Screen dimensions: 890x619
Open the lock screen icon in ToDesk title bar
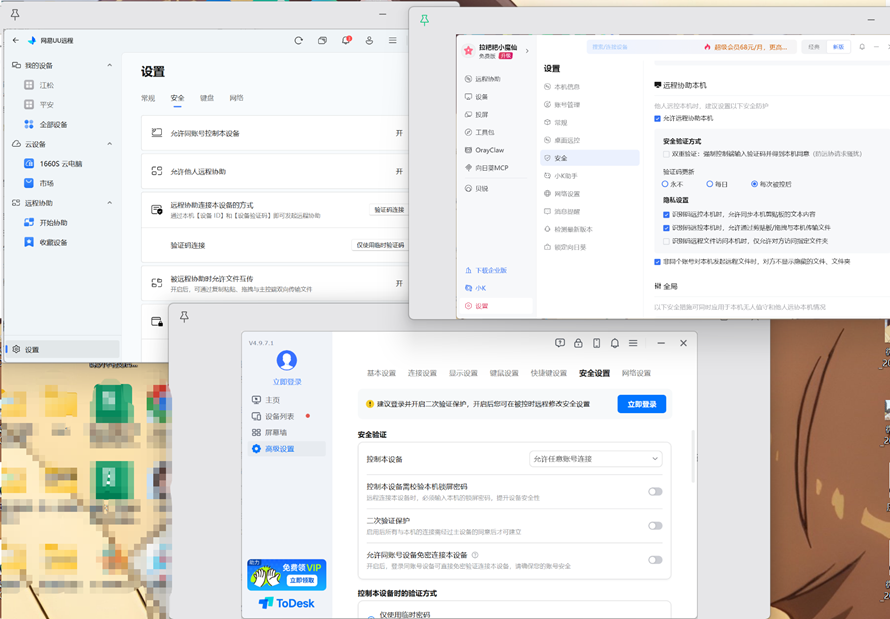(x=578, y=343)
